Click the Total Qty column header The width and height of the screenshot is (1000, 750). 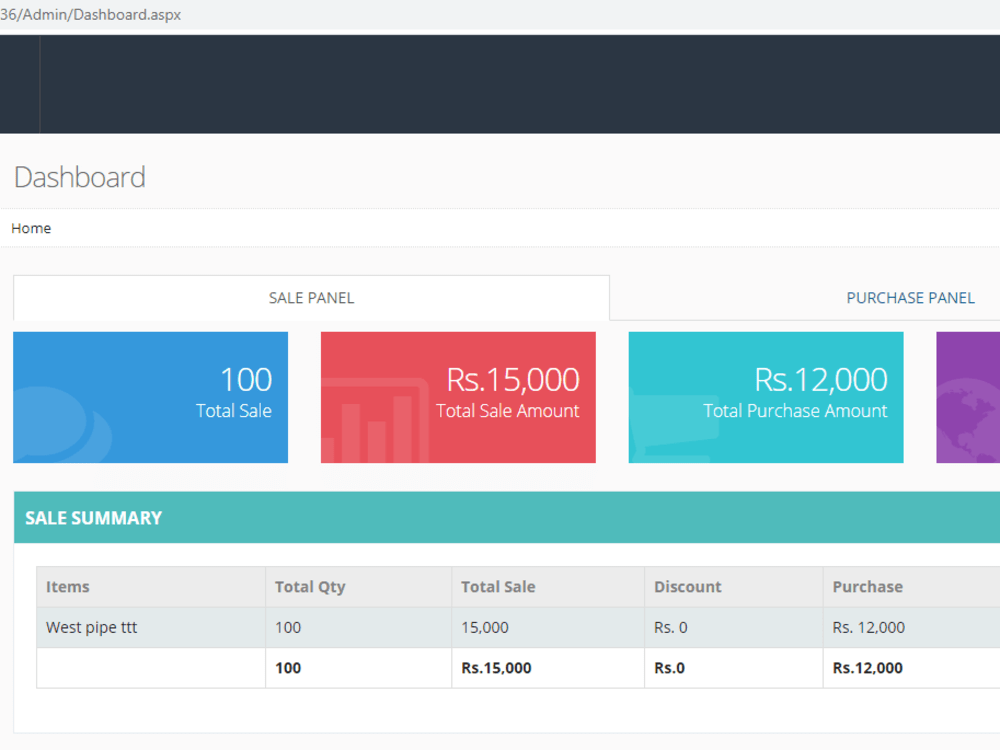coord(358,587)
